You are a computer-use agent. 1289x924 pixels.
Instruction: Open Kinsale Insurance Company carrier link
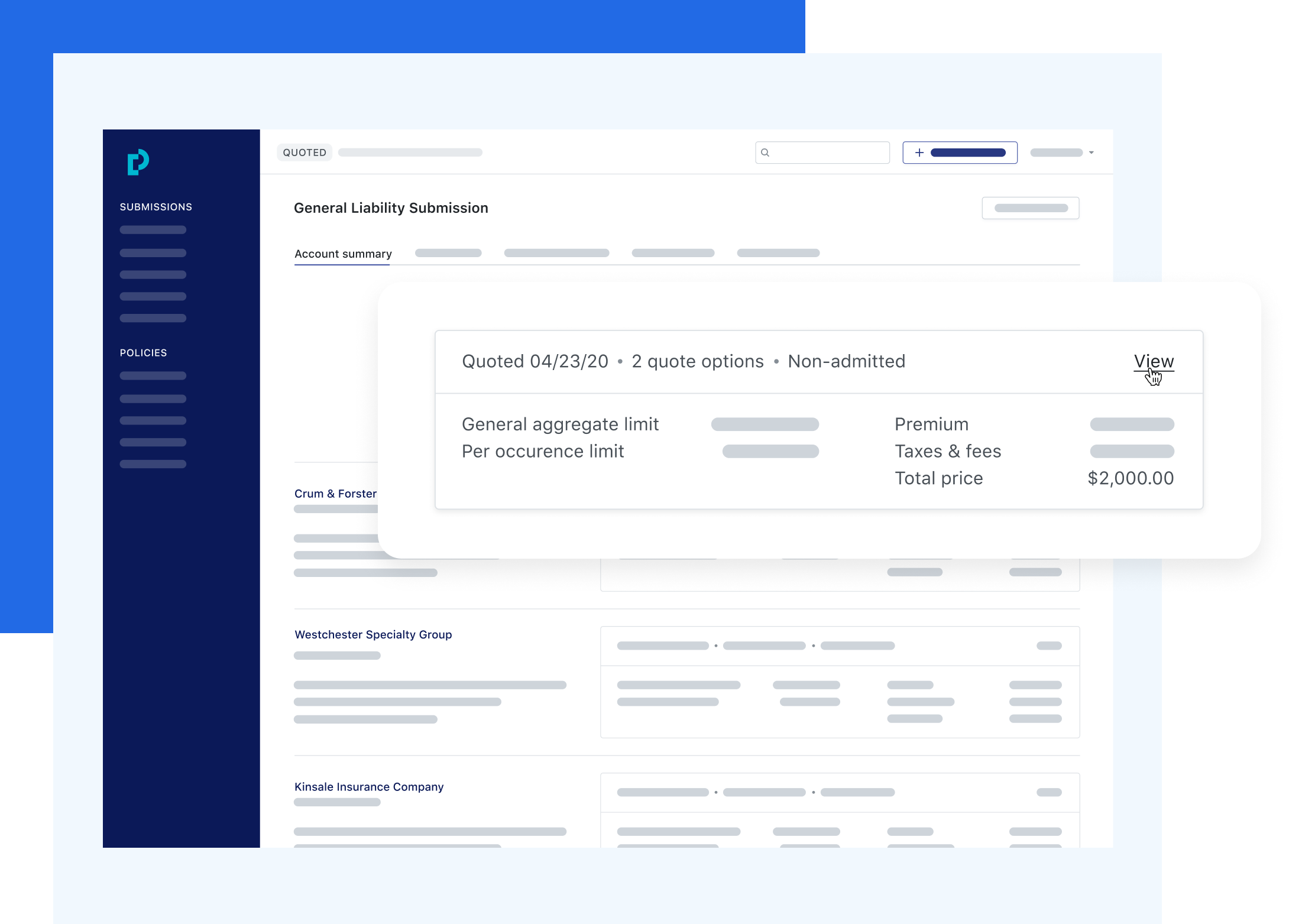click(369, 787)
